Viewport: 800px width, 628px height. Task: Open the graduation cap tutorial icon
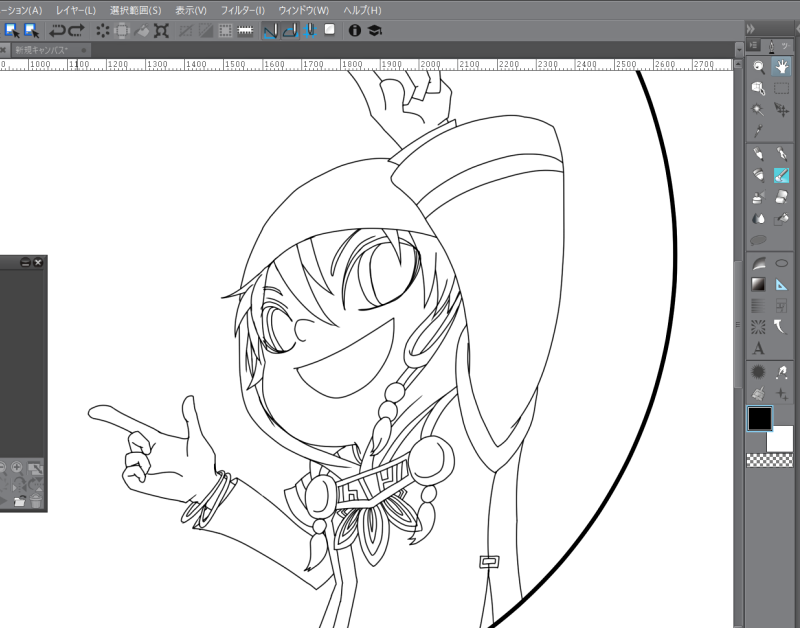pos(374,31)
